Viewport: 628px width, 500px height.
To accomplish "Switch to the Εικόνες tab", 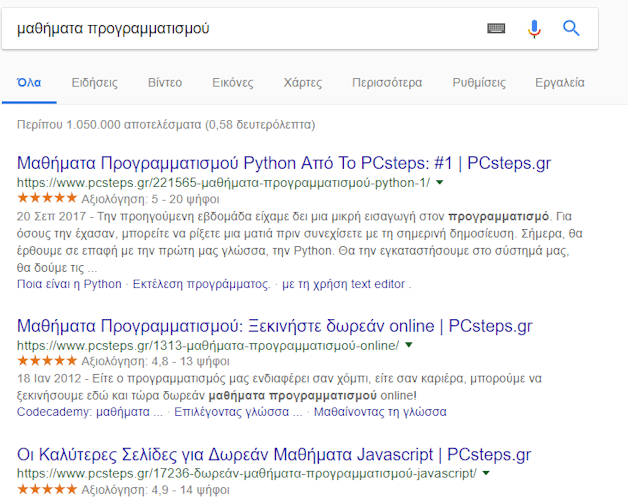I will [233, 83].
